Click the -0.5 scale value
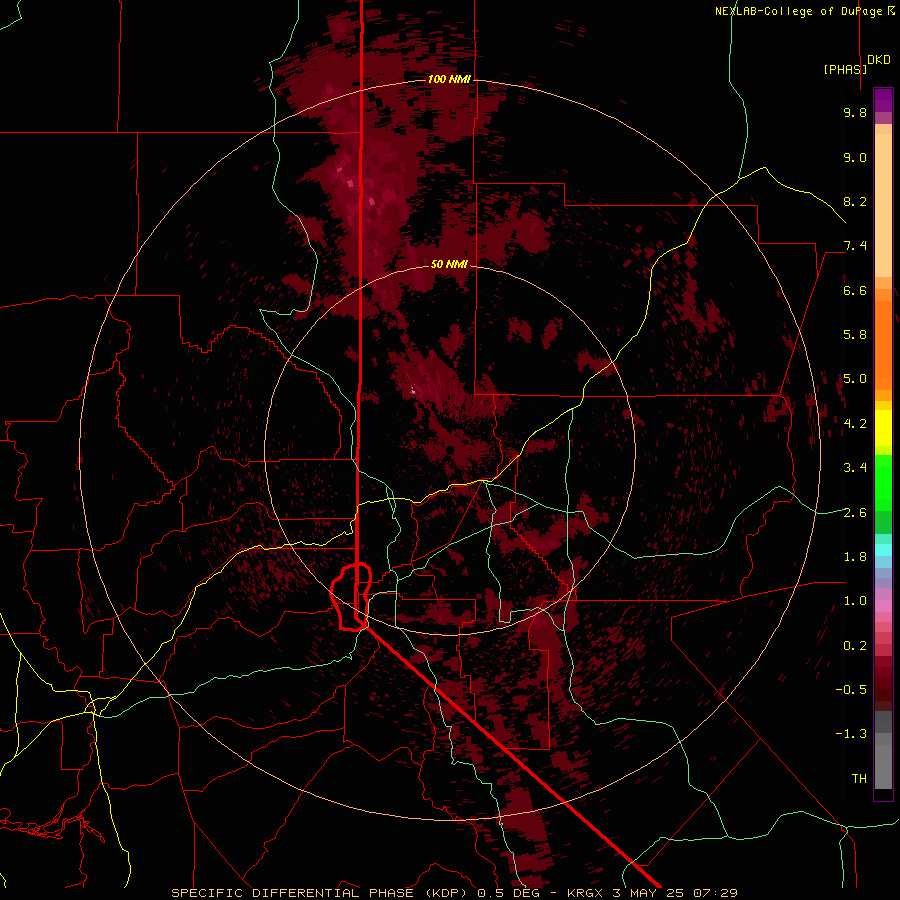The width and height of the screenshot is (900, 900). pos(851,690)
